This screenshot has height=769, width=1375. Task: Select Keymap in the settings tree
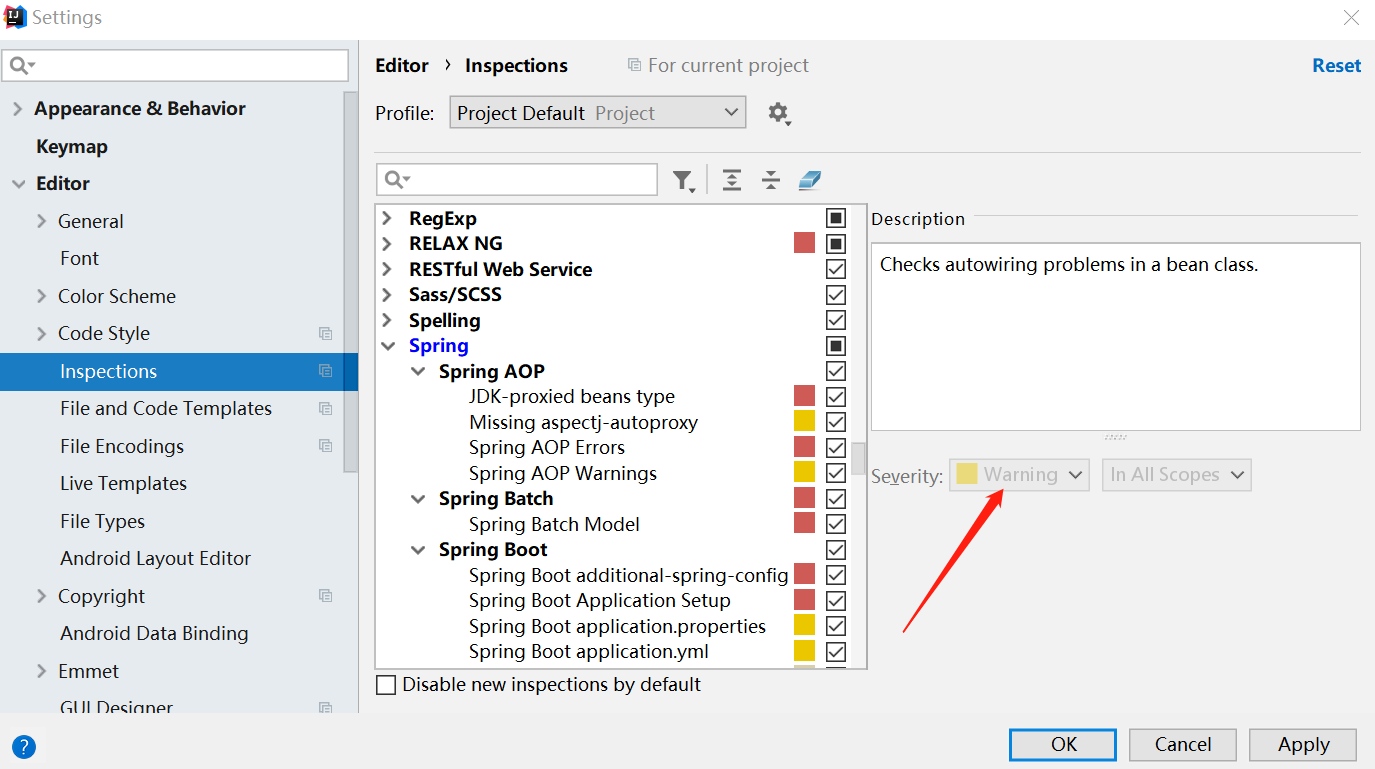tap(72, 146)
